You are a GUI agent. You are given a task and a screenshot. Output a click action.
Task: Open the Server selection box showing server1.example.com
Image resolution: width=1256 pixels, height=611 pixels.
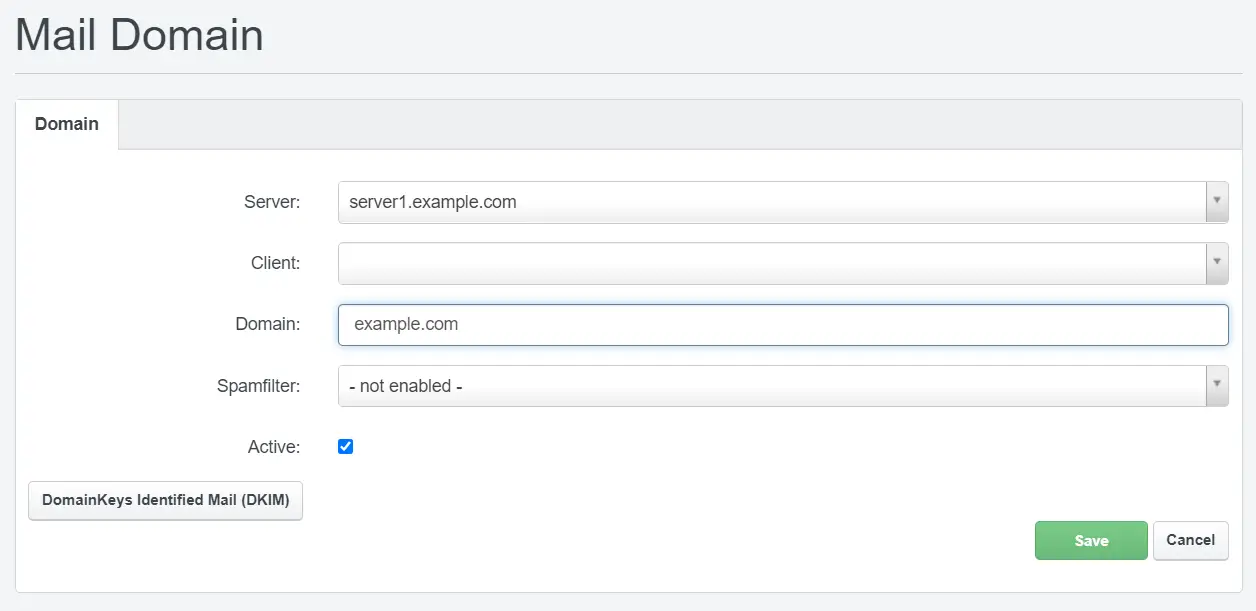click(771, 202)
